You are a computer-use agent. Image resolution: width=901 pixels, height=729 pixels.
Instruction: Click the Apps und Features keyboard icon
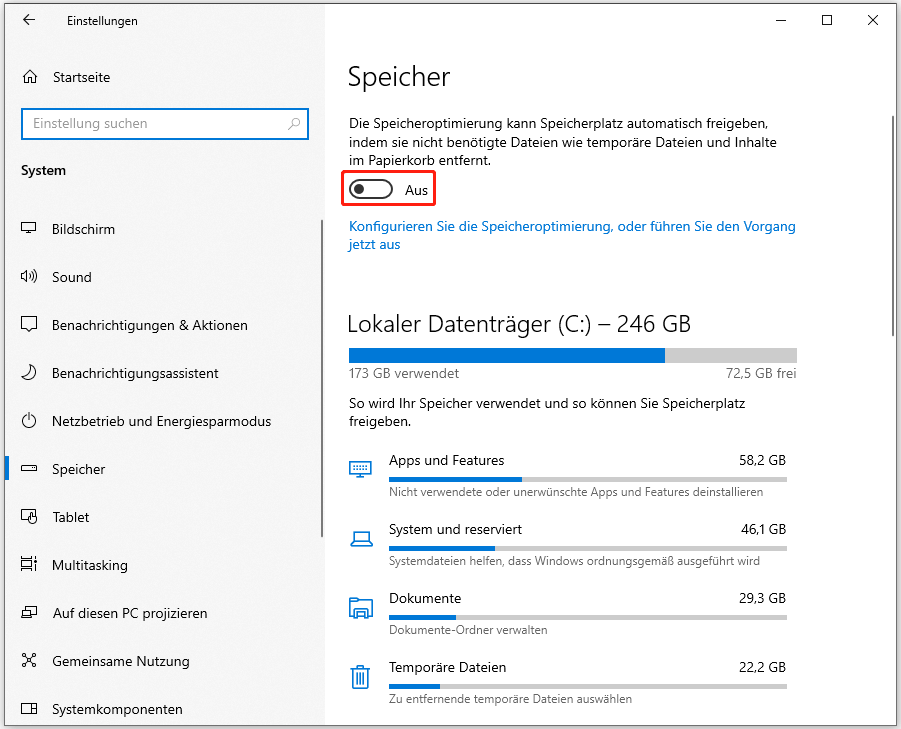click(x=360, y=469)
